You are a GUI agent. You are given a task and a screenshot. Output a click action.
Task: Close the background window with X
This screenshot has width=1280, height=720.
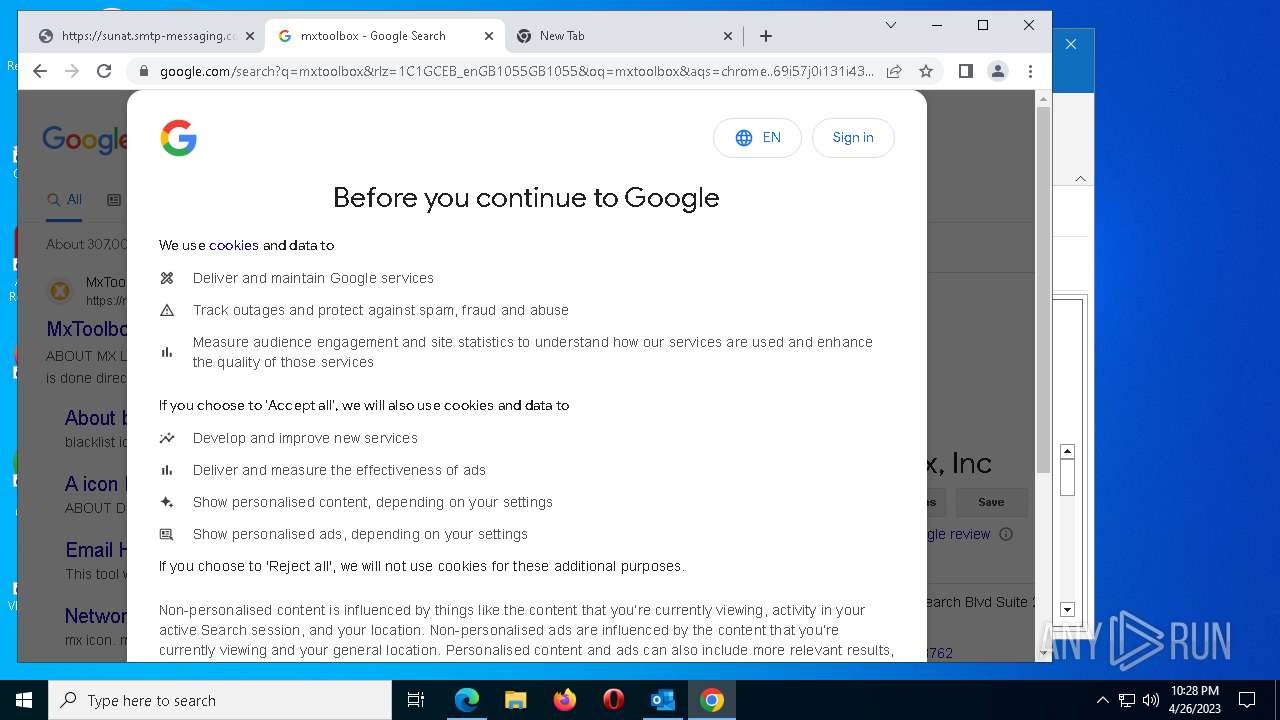(1071, 44)
